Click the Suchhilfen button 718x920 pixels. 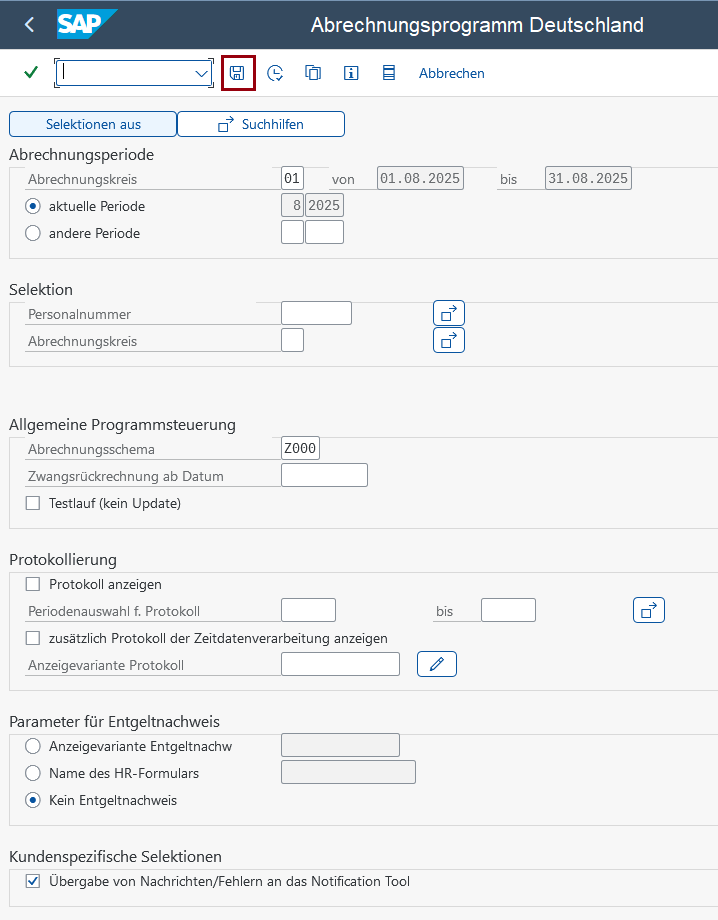pos(261,124)
